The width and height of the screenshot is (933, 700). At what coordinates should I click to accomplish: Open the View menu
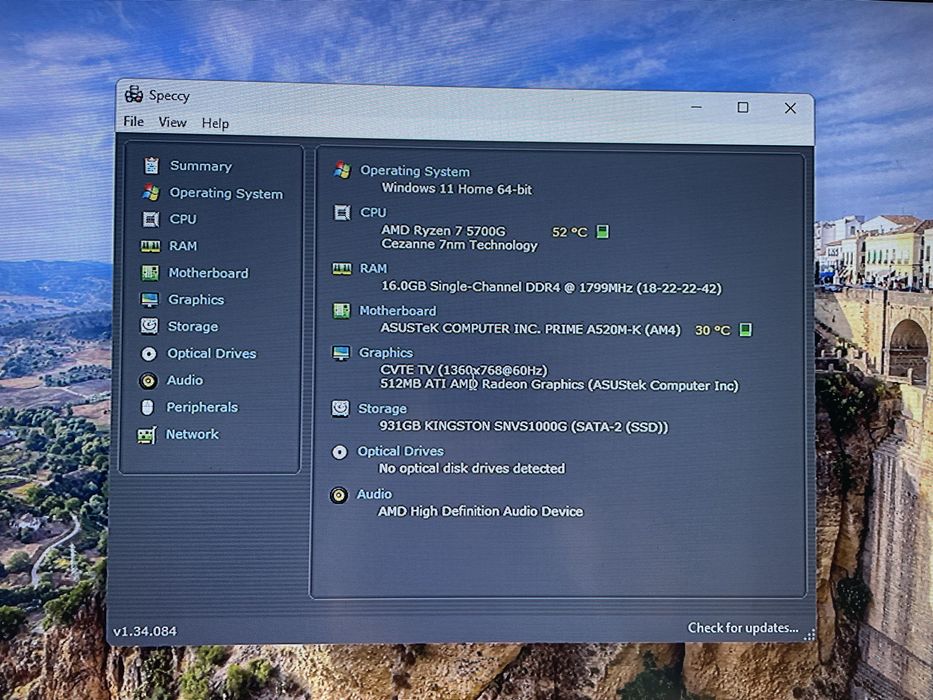click(173, 122)
